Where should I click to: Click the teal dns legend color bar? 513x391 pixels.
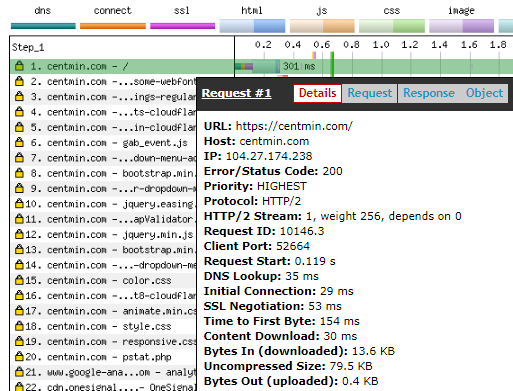[43, 26]
